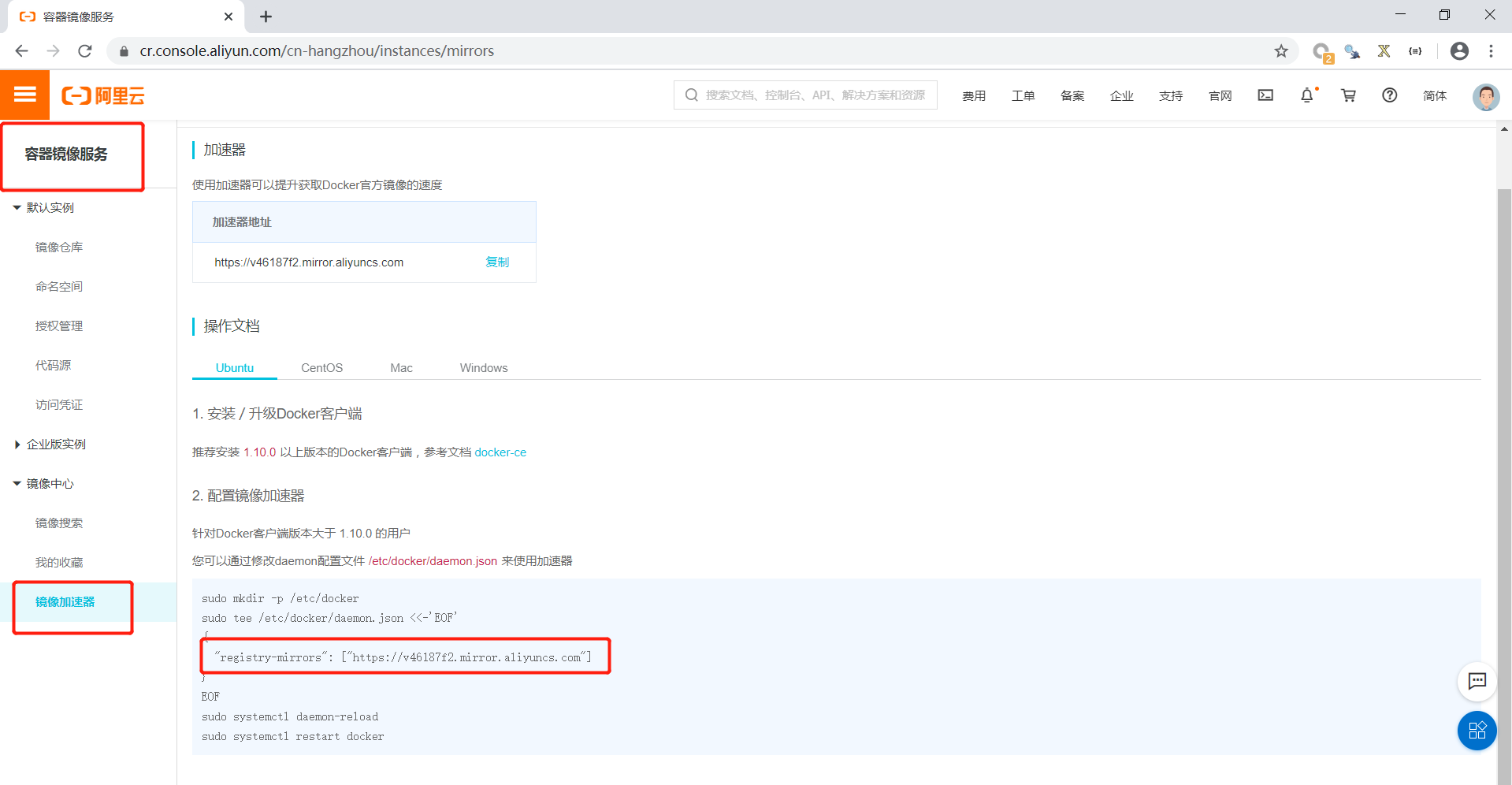1512x785 pixels.
Task: Switch to the Windows tab
Action: (484, 368)
